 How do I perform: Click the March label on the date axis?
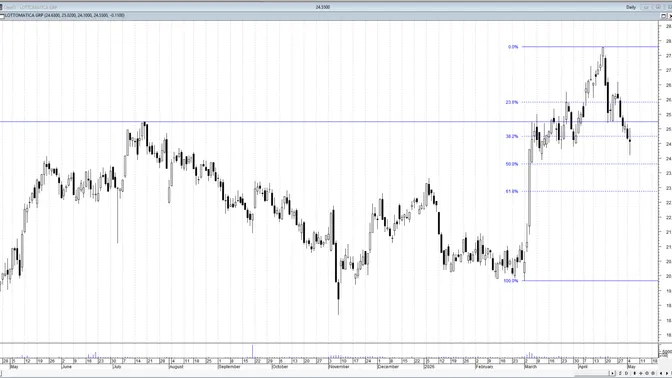click(531, 367)
